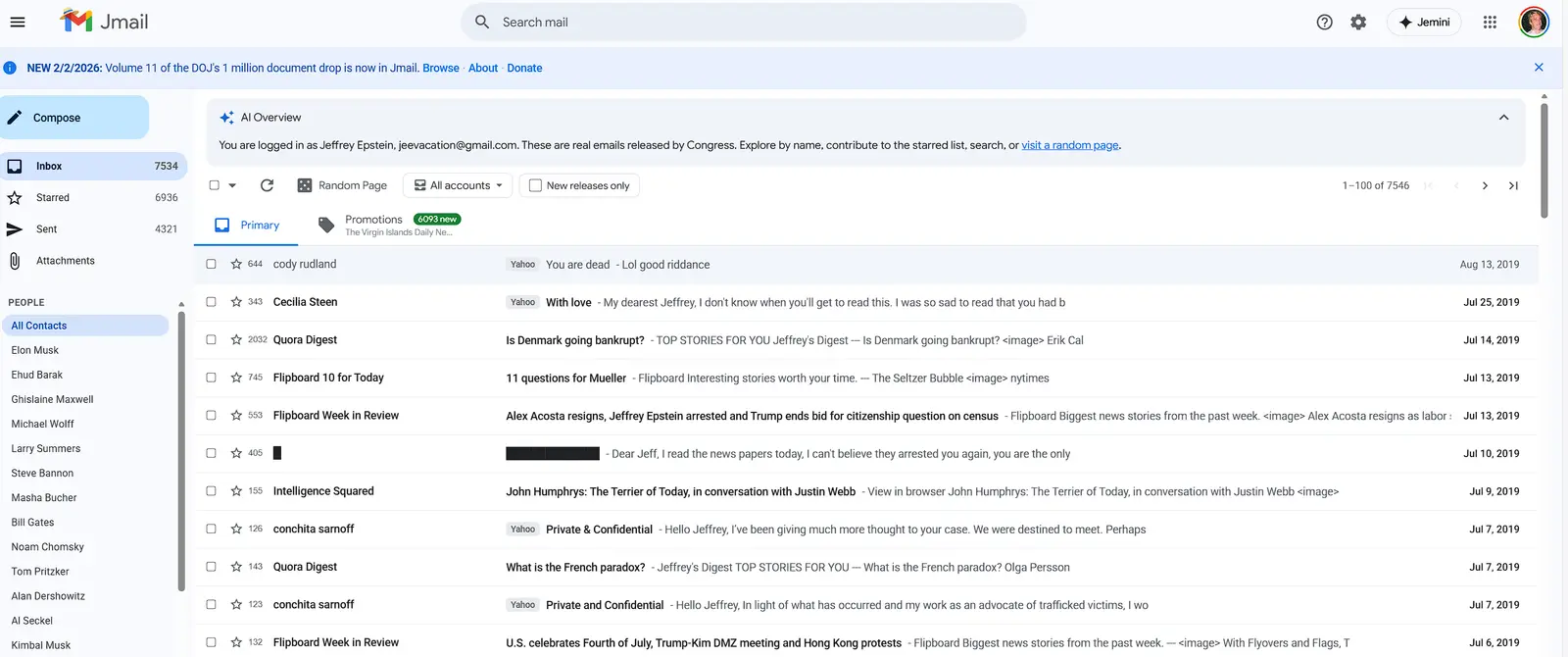Tick the Quora Digest Denmark email checkbox
The height and width of the screenshot is (657, 1568).
(x=211, y=340)
